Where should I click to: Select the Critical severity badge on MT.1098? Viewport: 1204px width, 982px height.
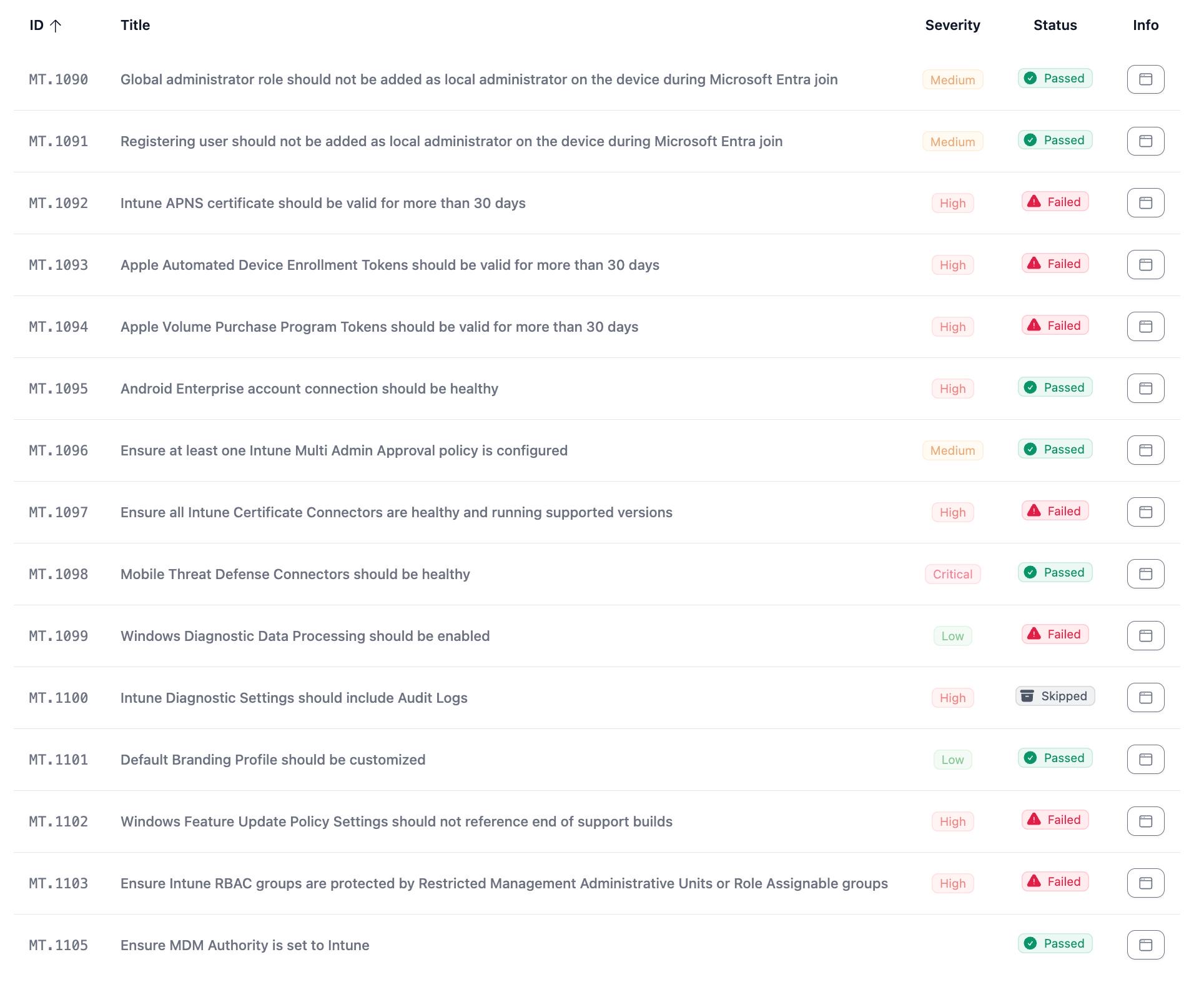click(952, 575)
